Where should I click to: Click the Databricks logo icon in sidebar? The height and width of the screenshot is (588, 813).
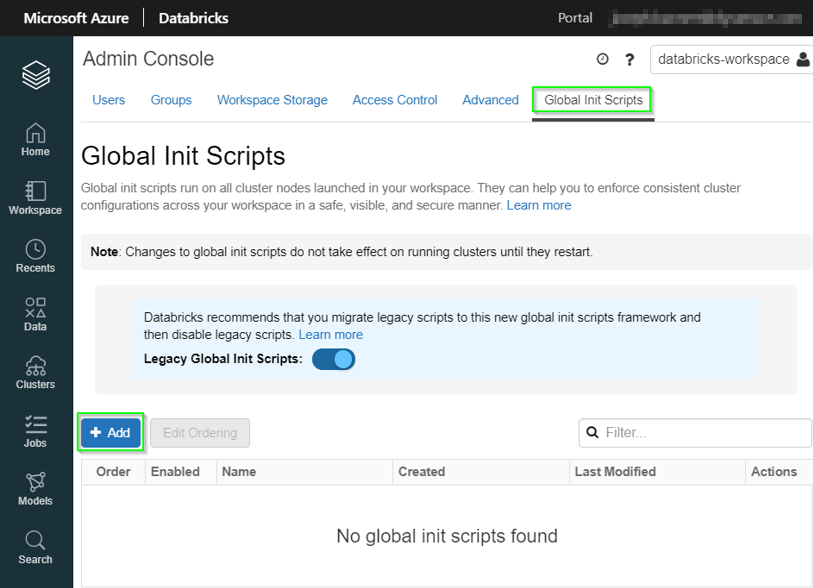35,75
